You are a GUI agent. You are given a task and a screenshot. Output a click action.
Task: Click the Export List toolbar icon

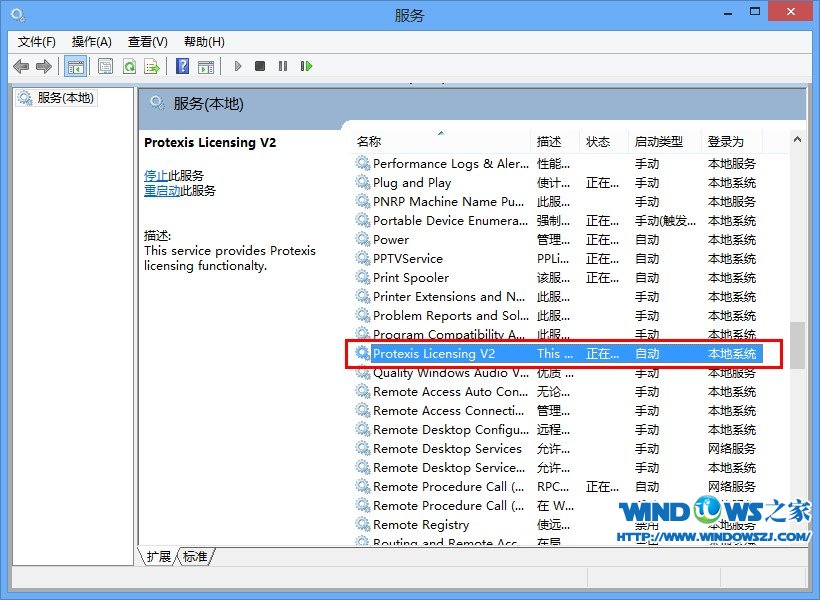click(152, 66)
